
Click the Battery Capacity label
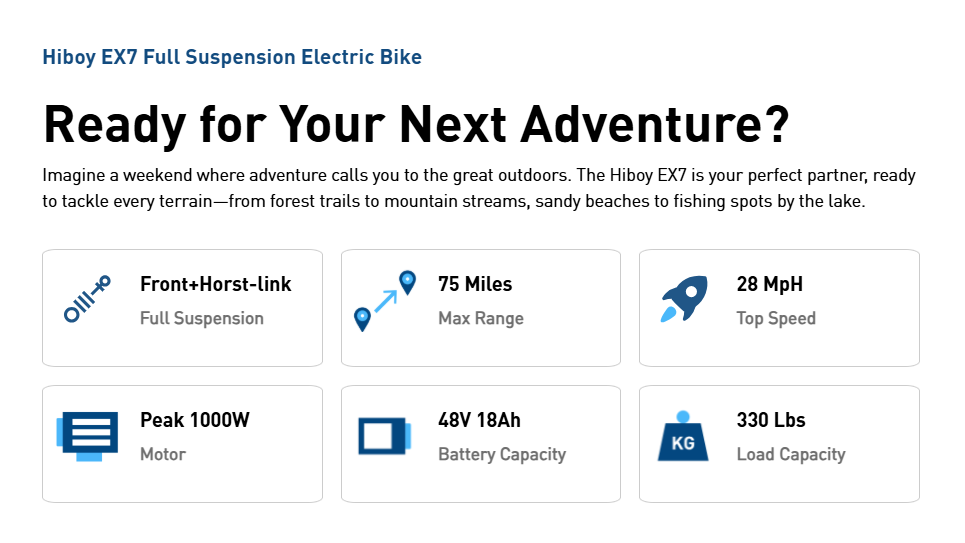(x=502, y=454)
